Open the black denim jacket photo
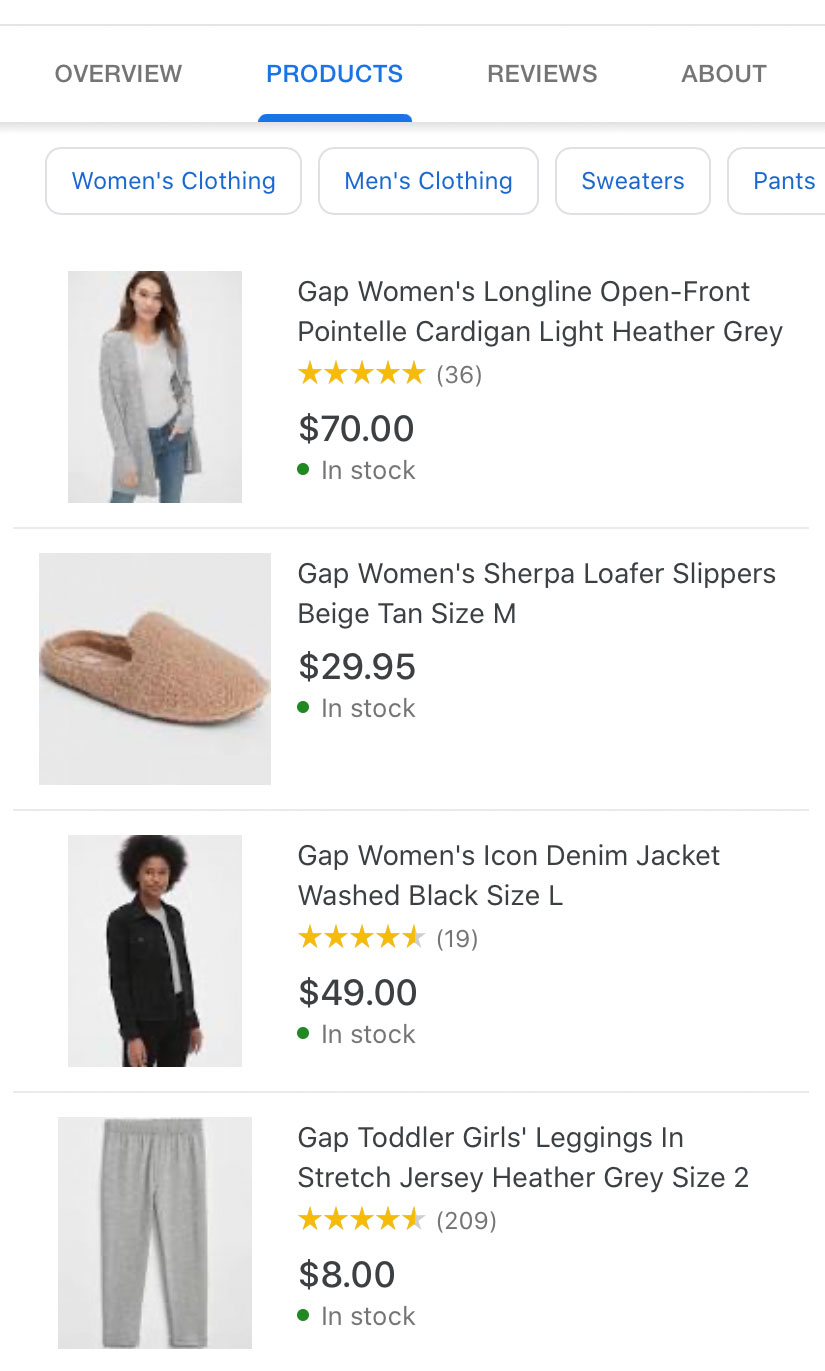The image size is (825, 1371). (155, 950)
